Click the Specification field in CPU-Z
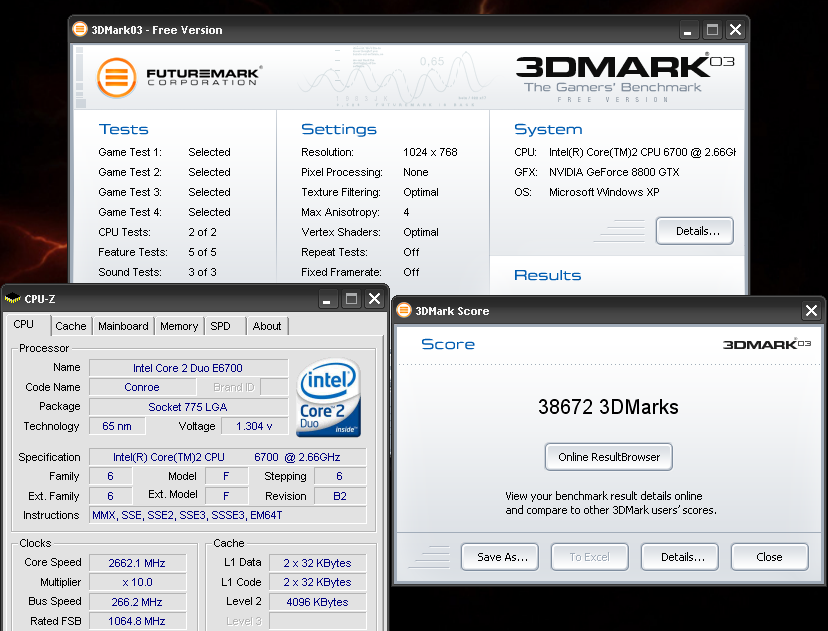This screenshot has height=631, width=828. point(228,457)
